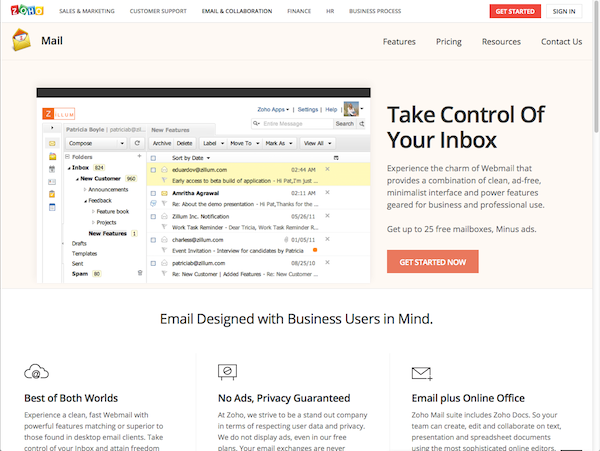Image resolution: width=600 pixels, height=451 pixels.
Task: Check the Zillum Inc. Notification message checkbox
Action: [153, 217]
